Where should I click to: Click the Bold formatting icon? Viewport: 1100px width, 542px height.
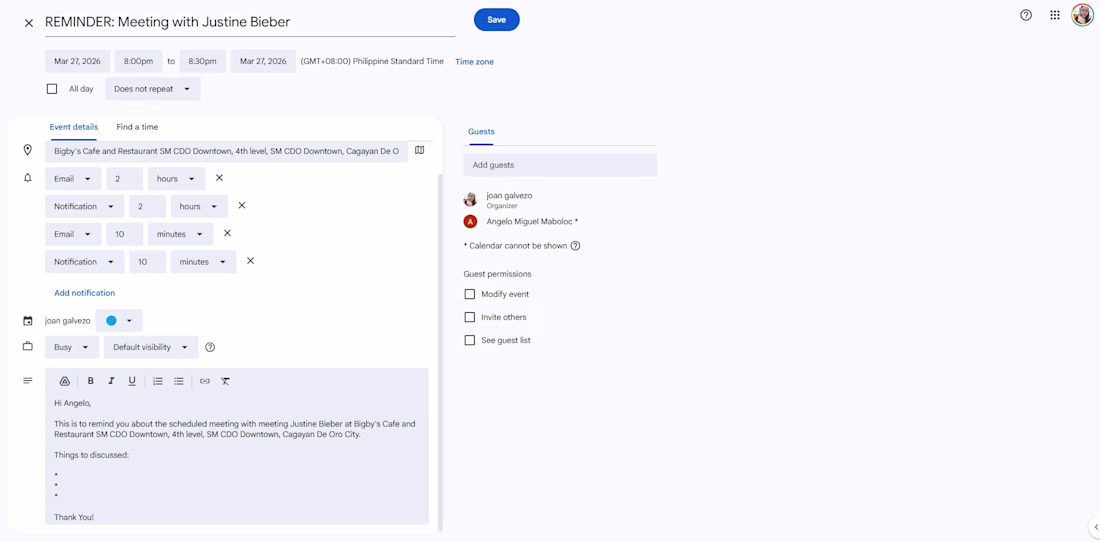[x=90, y=381]
